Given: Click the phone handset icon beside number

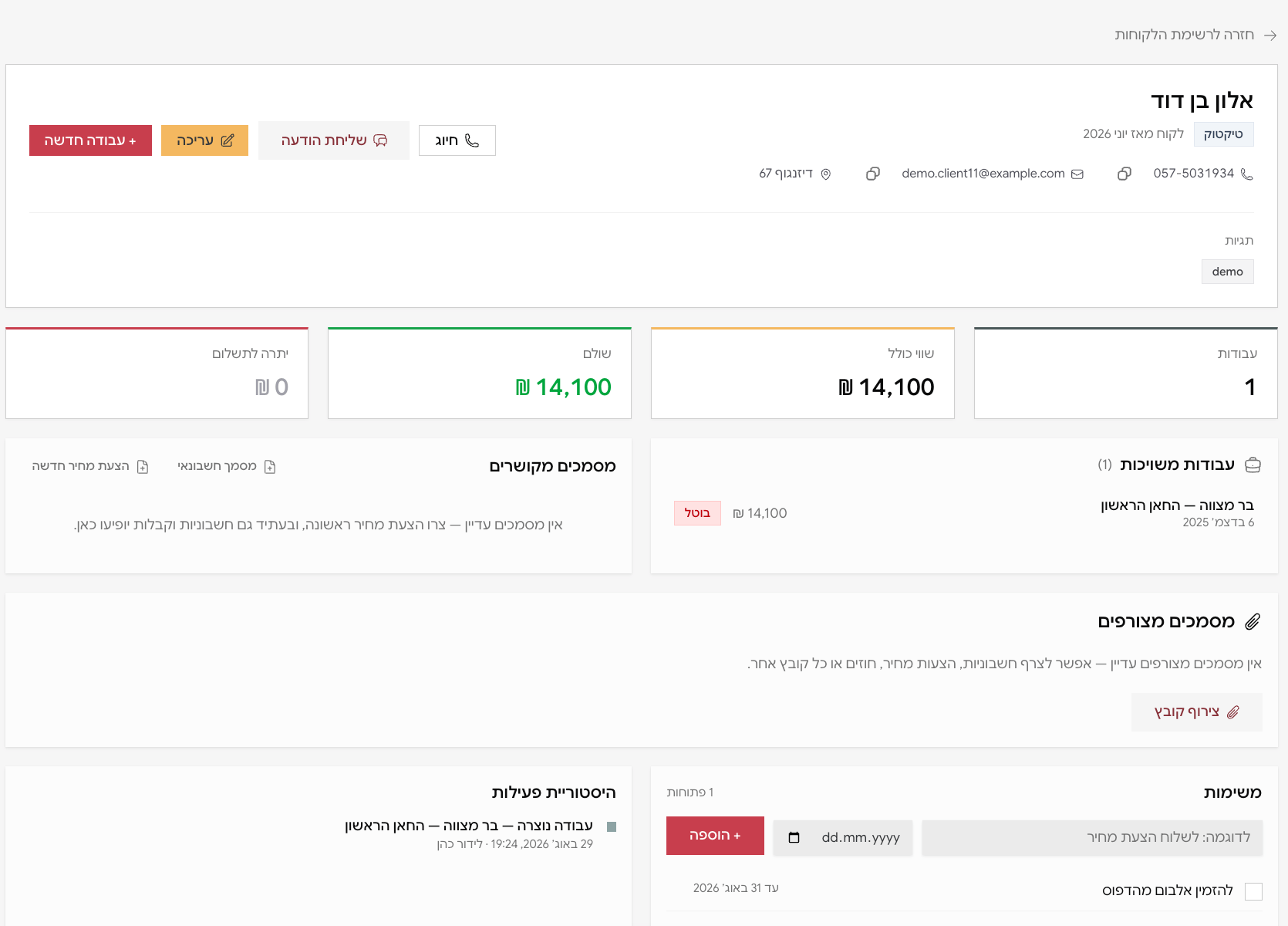Looking at the screenshot, I should coord(1246,174).
